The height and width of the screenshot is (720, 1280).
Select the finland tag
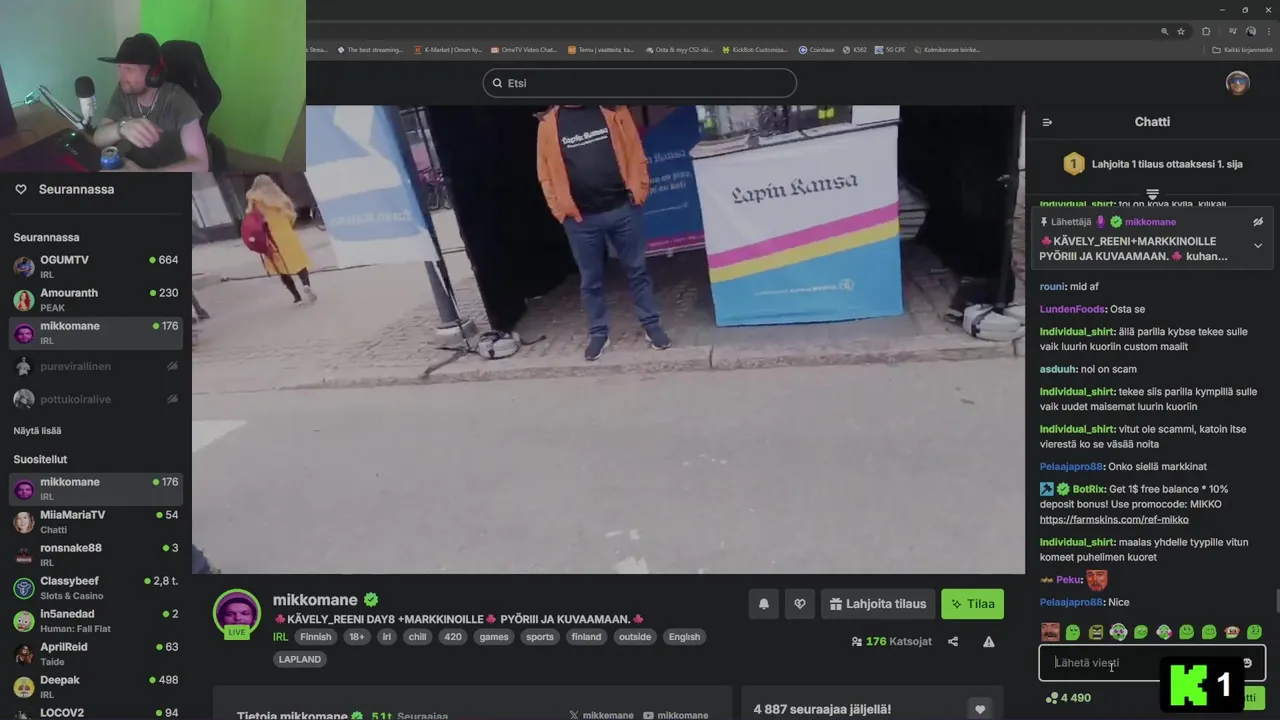click(x=586, y=637)
